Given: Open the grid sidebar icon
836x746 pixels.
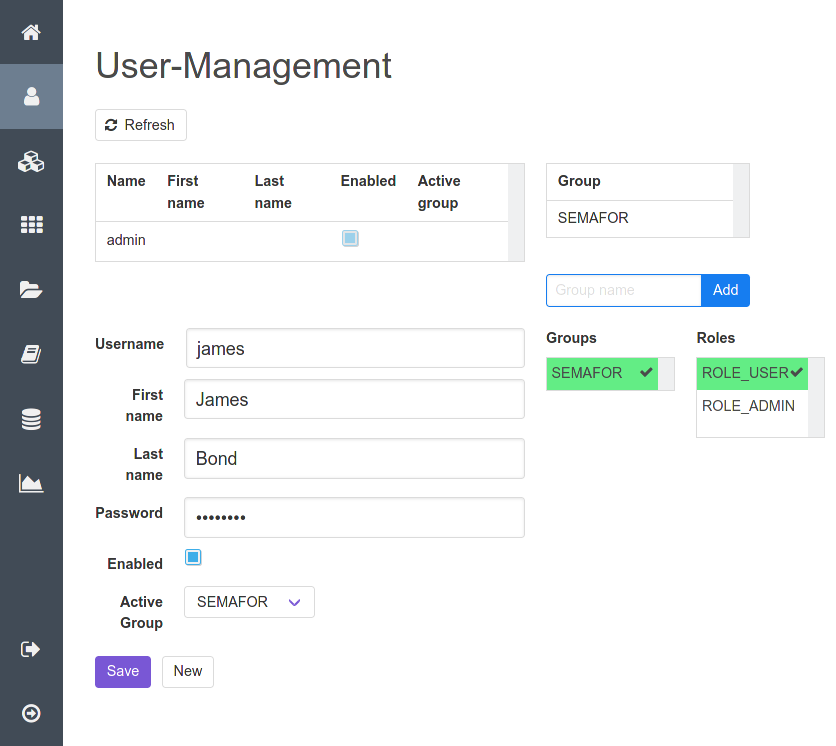Looking at the screenshot, I should click(x=31, y=224).
